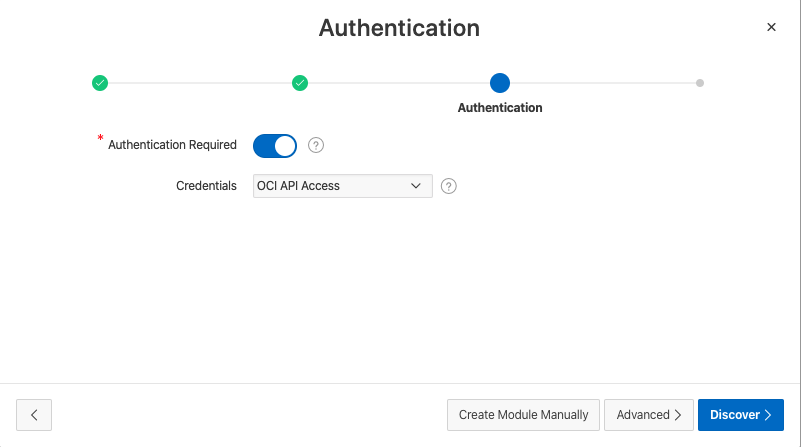Click Authentication step label under progress

500,107
